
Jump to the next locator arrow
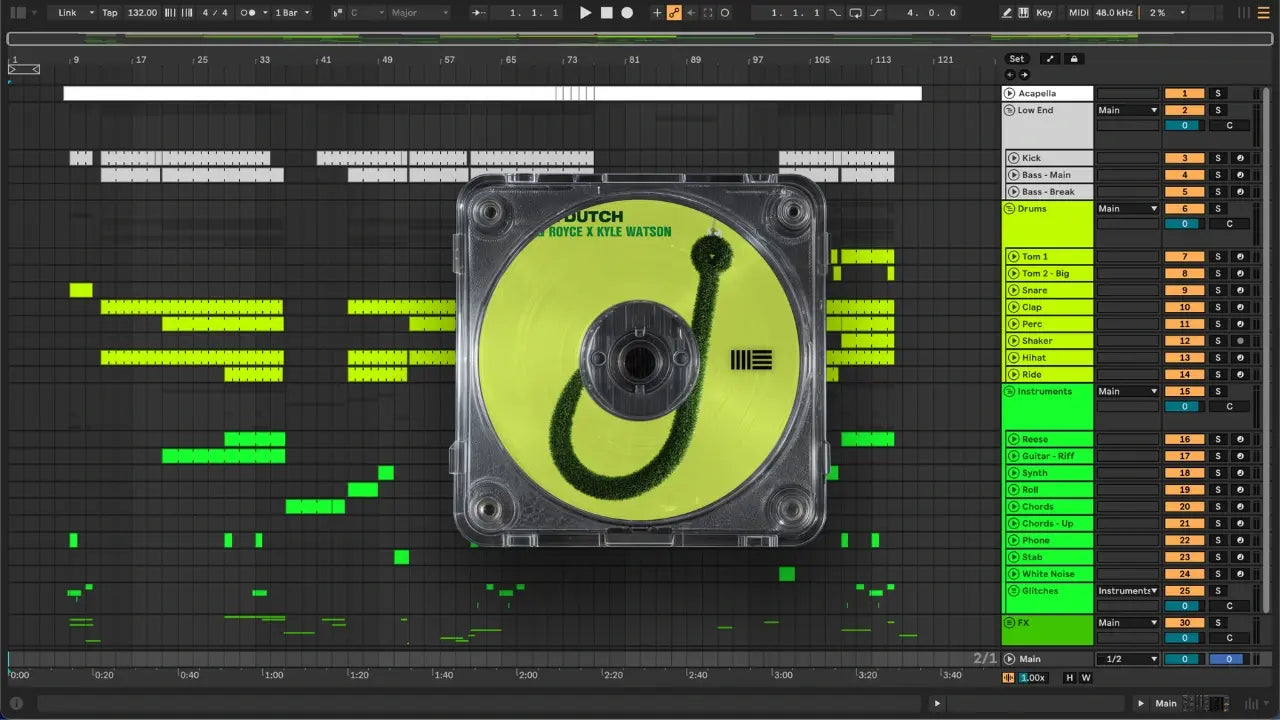[1023, 74]
